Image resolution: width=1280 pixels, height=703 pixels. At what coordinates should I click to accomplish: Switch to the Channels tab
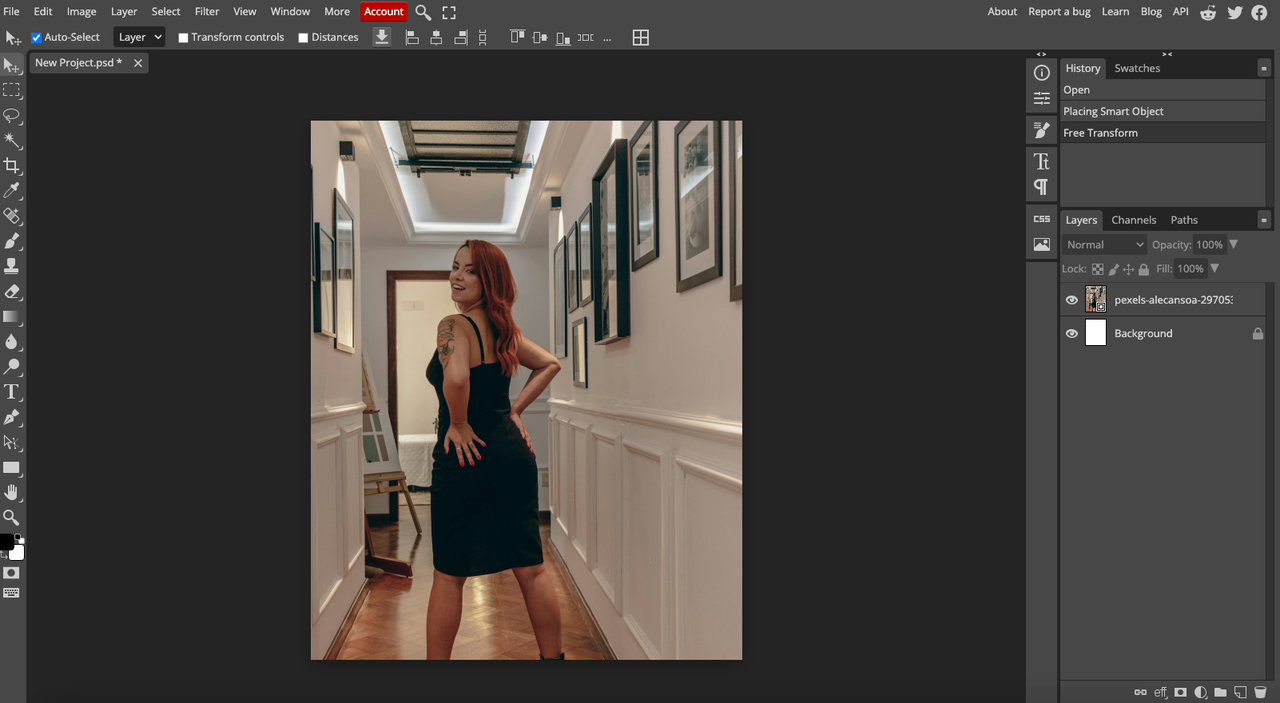coord(1133,220)
